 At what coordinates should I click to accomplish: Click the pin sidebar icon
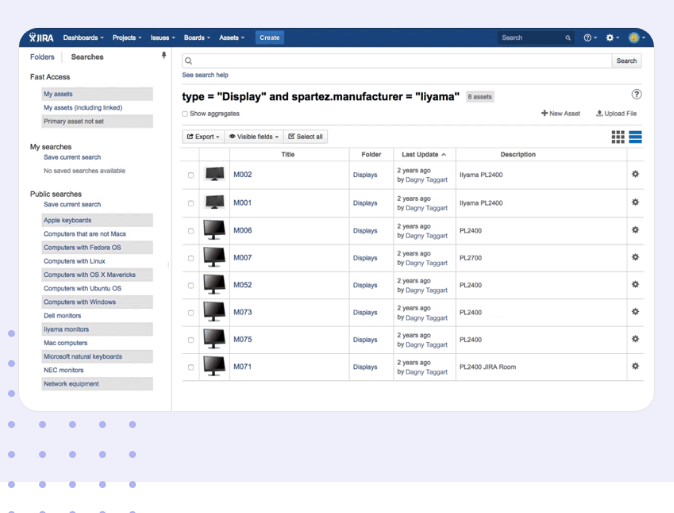(164, 57)
